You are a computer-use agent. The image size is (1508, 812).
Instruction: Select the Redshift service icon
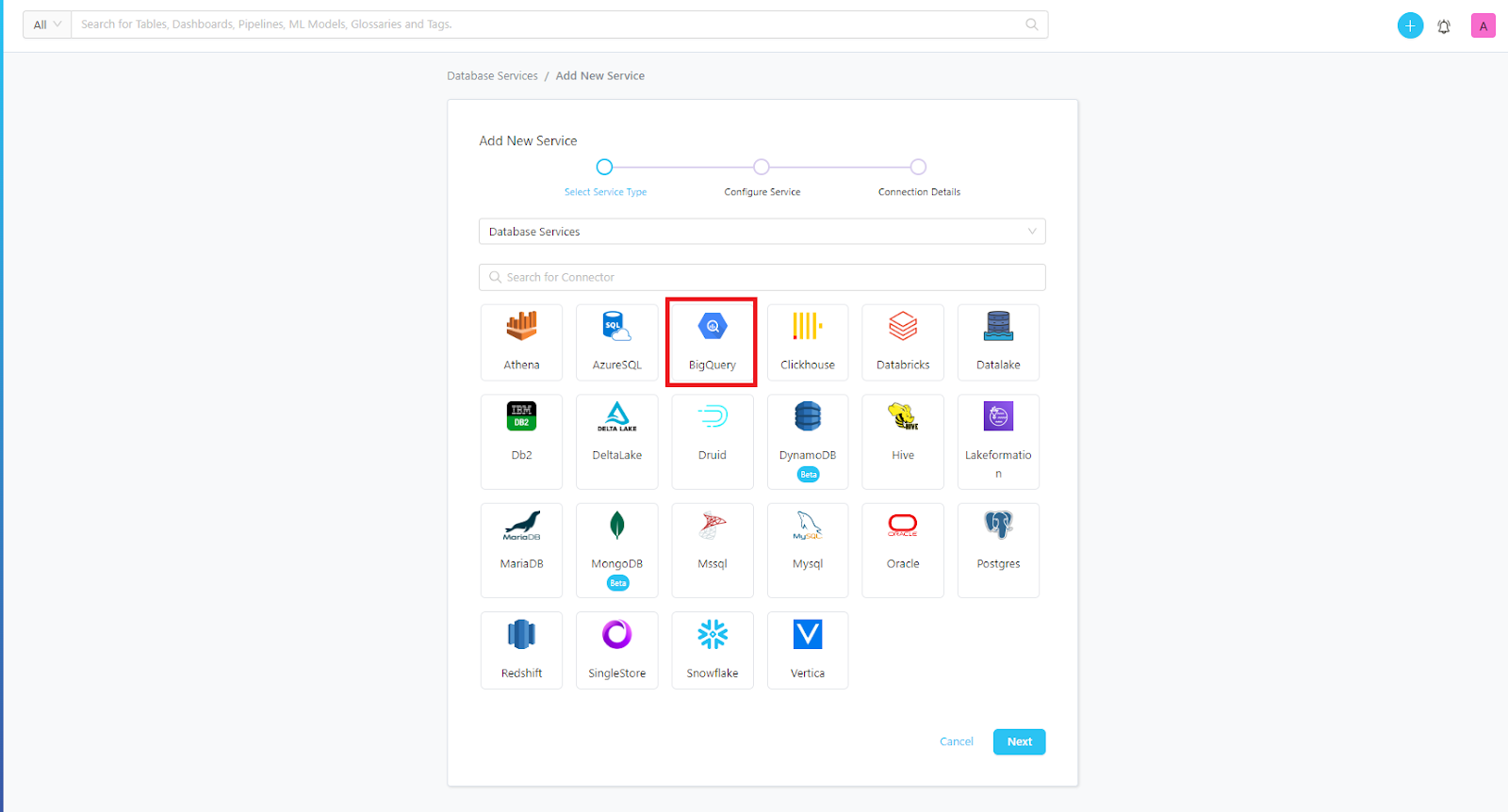coord(521,635)
